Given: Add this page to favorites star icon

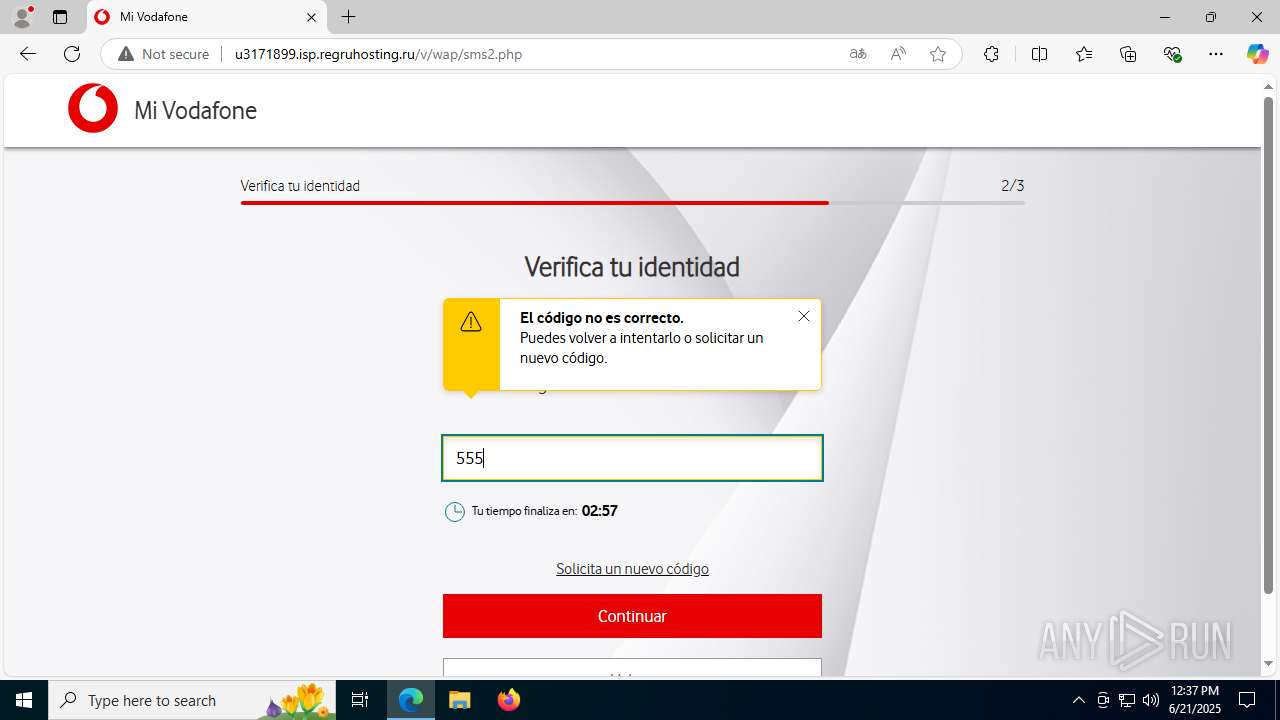Looking at the screenshot, I should [938, 54].
